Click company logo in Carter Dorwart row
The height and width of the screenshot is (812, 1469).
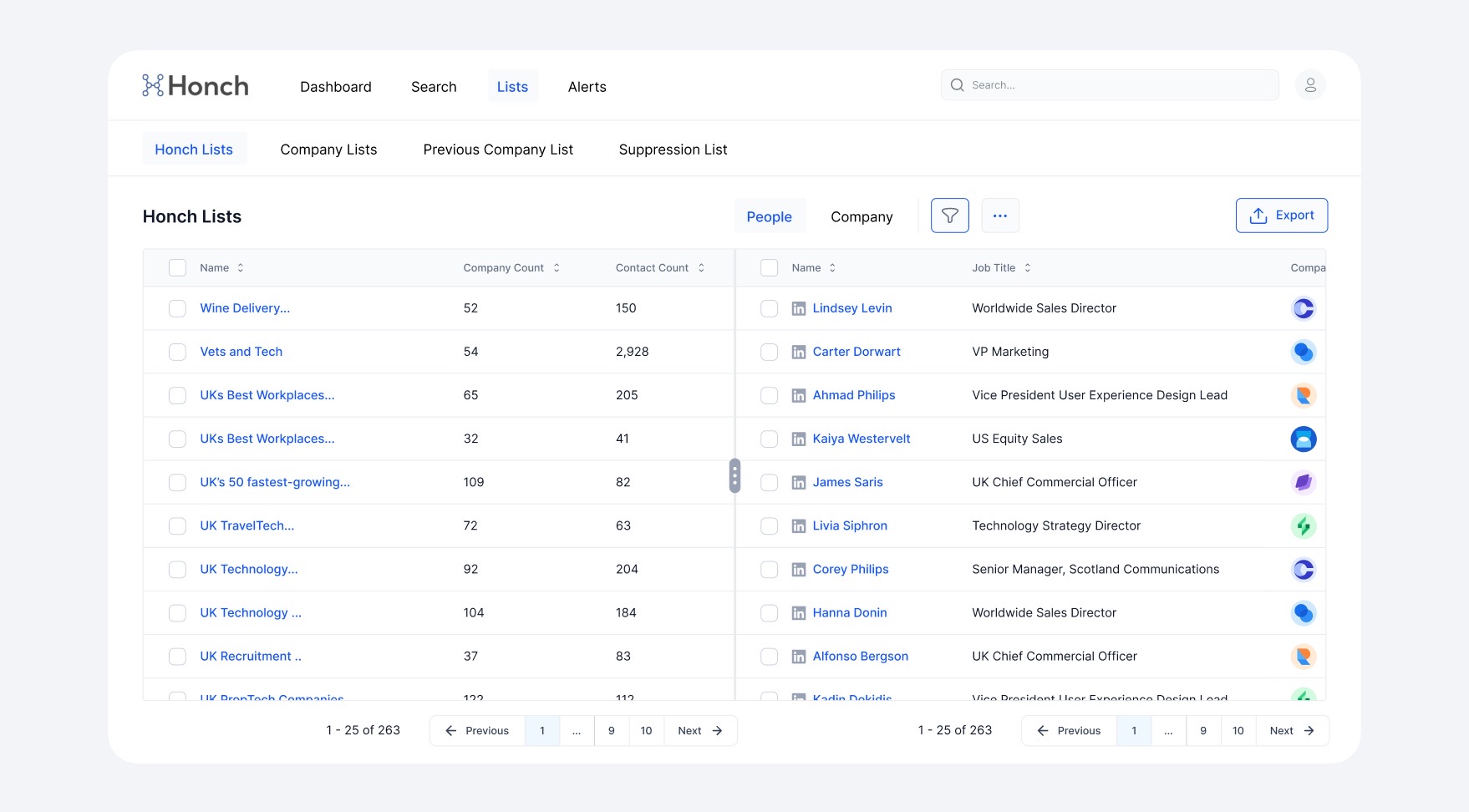1304,352
